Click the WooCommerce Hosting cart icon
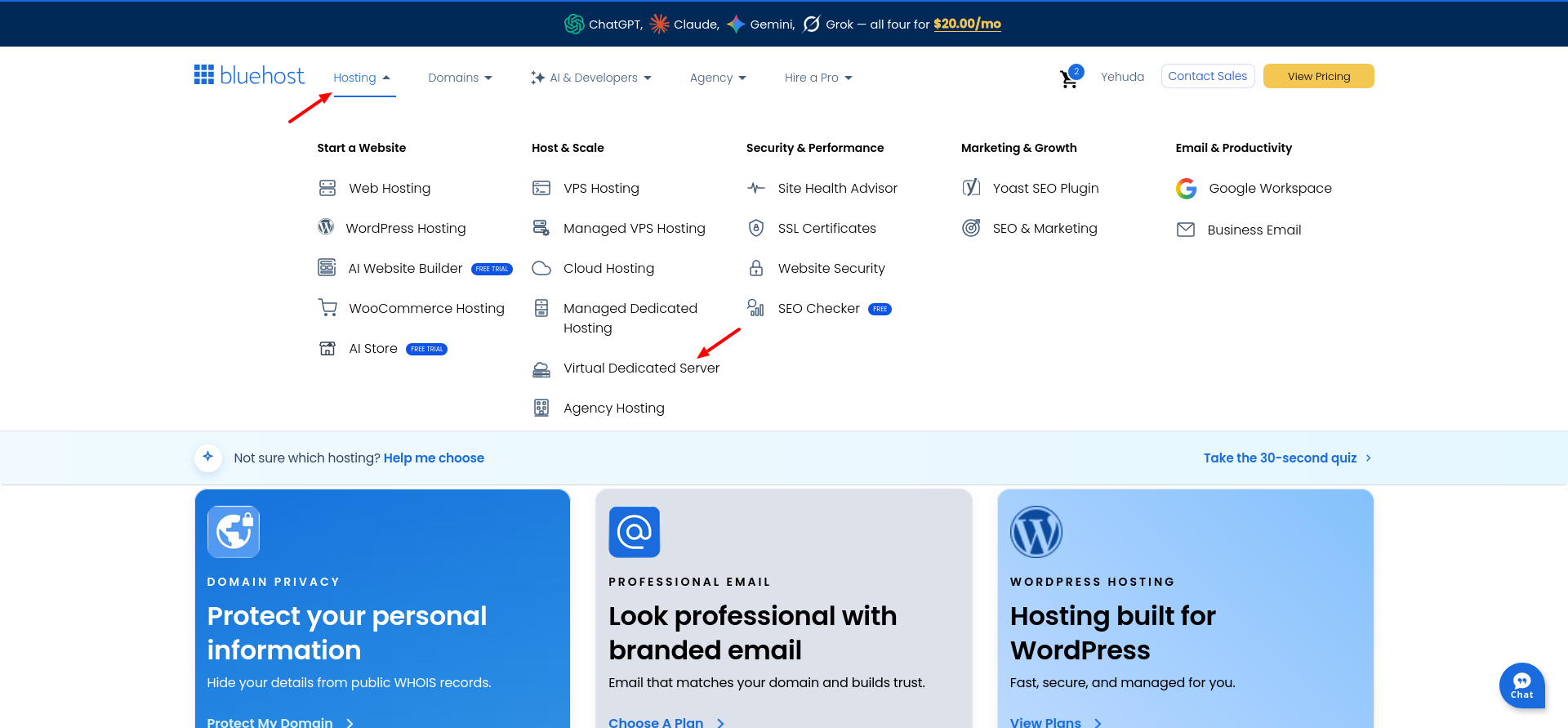Screen dimensions: 1568x728 click(x=327, y=307)
